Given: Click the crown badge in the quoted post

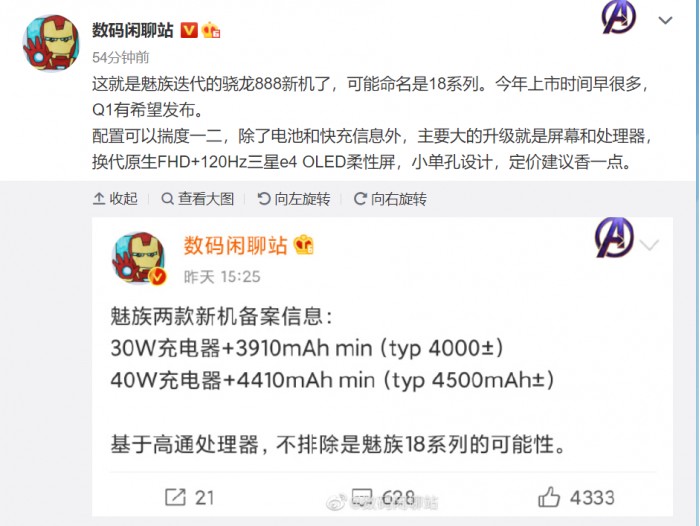Looking at the screenshot, I should [304, 245].
